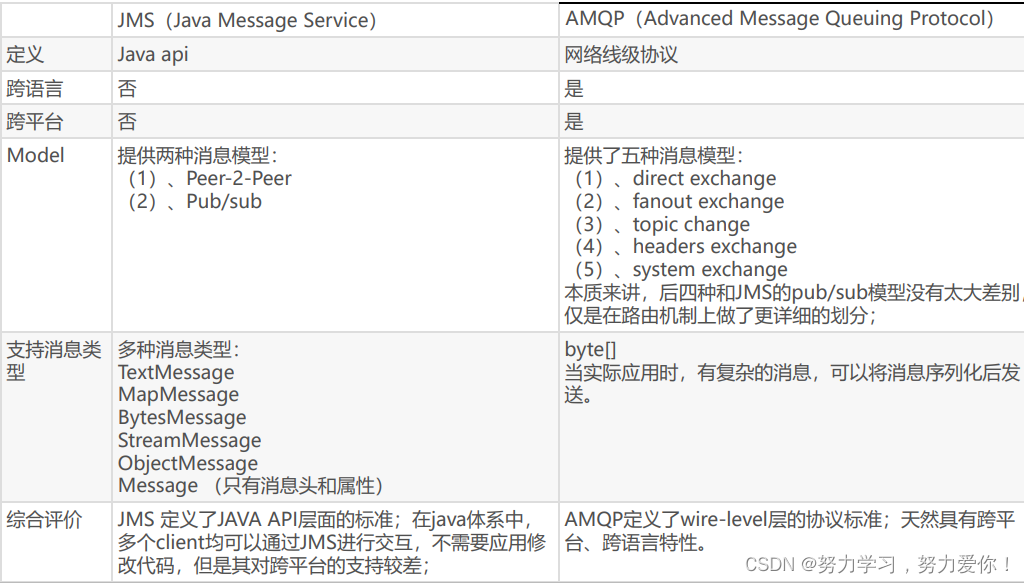Screen dimensions: 1024x583
Task: Select the 'direct exchange' list entry
Action: click(x=704, y=179)
